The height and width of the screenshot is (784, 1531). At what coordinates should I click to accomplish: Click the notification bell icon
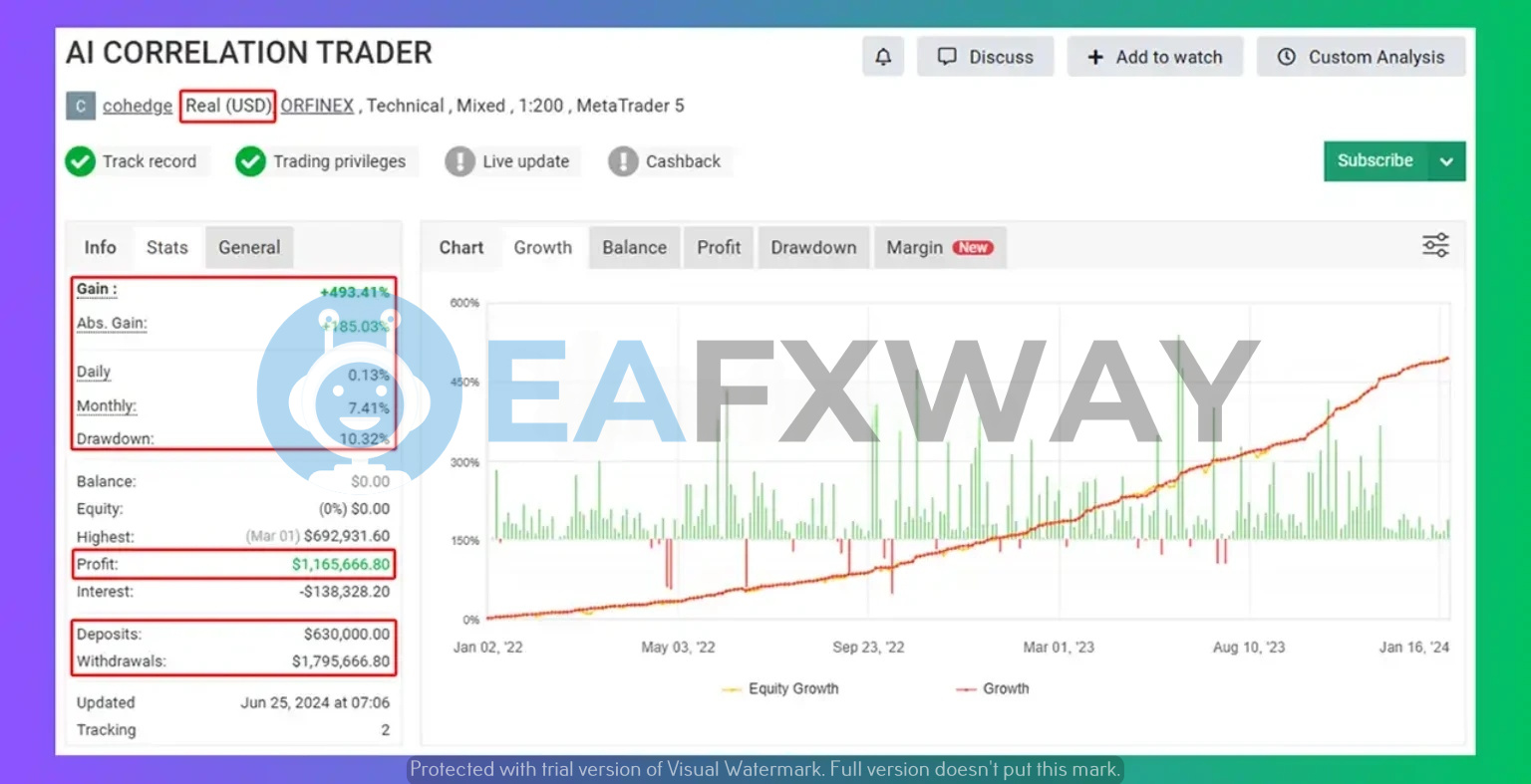882,57
